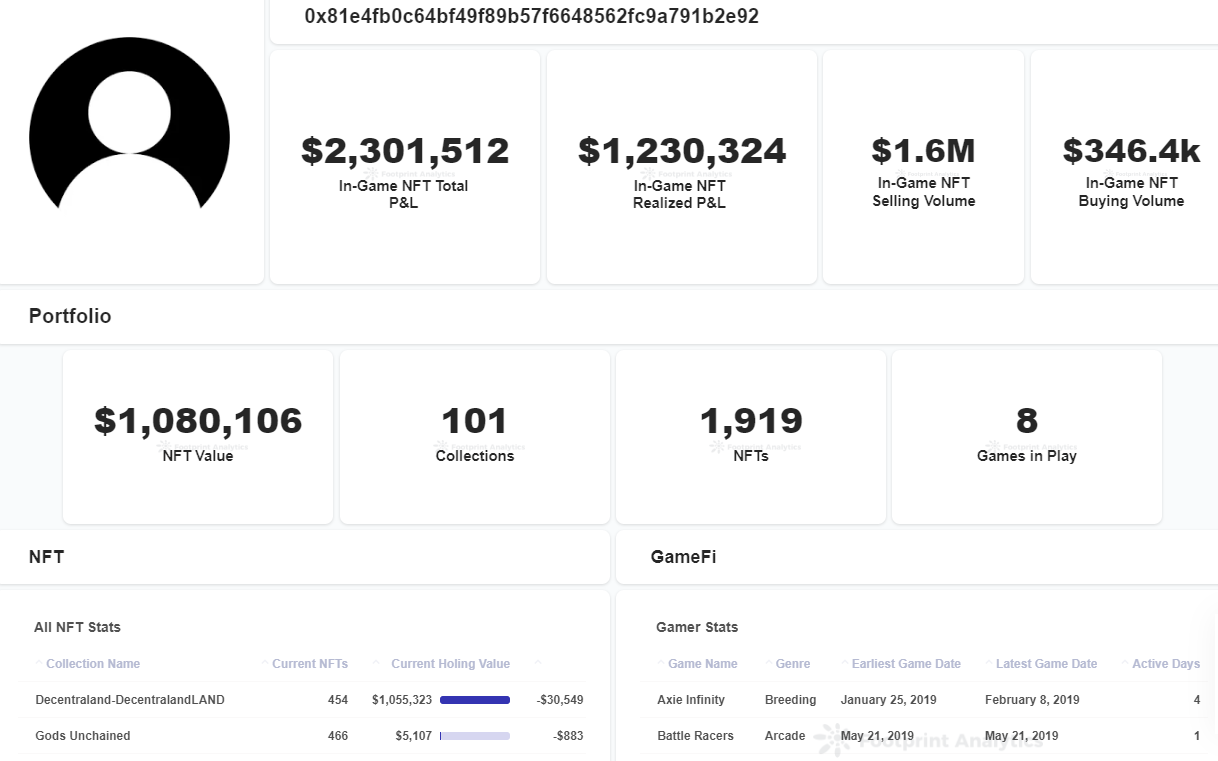The width and height of the screenshot is (1218, 761).
Task: Switch to the NFT section
Action: click(46, 557)
